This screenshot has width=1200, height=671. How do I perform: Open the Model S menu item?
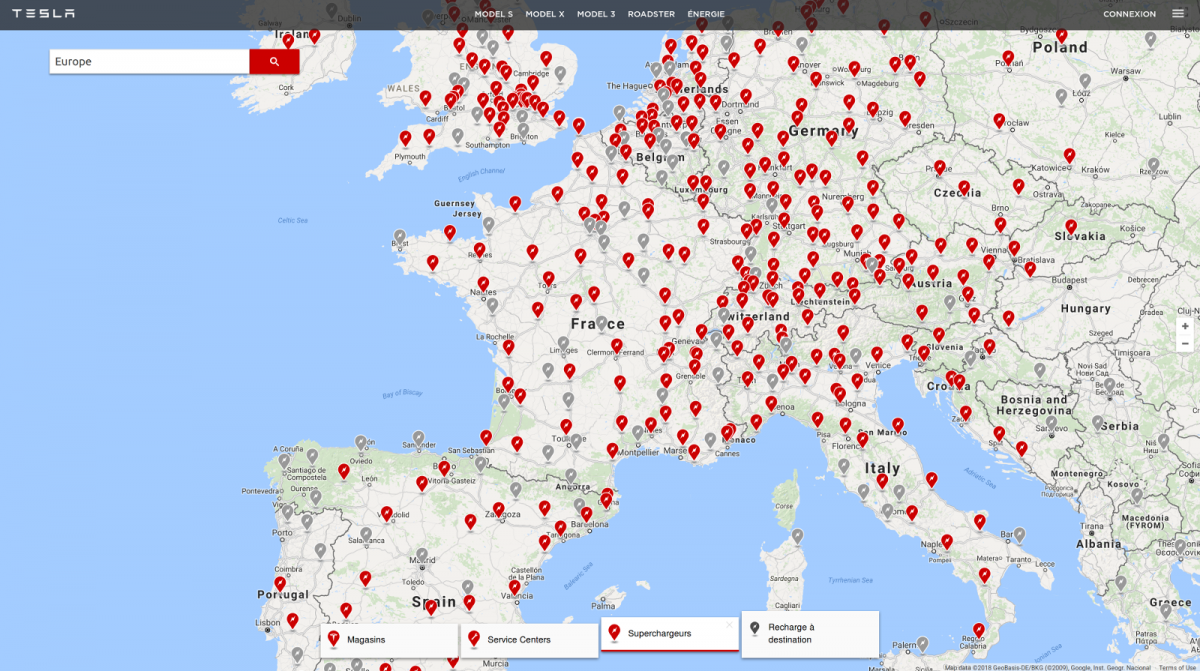tap(493, 14)
